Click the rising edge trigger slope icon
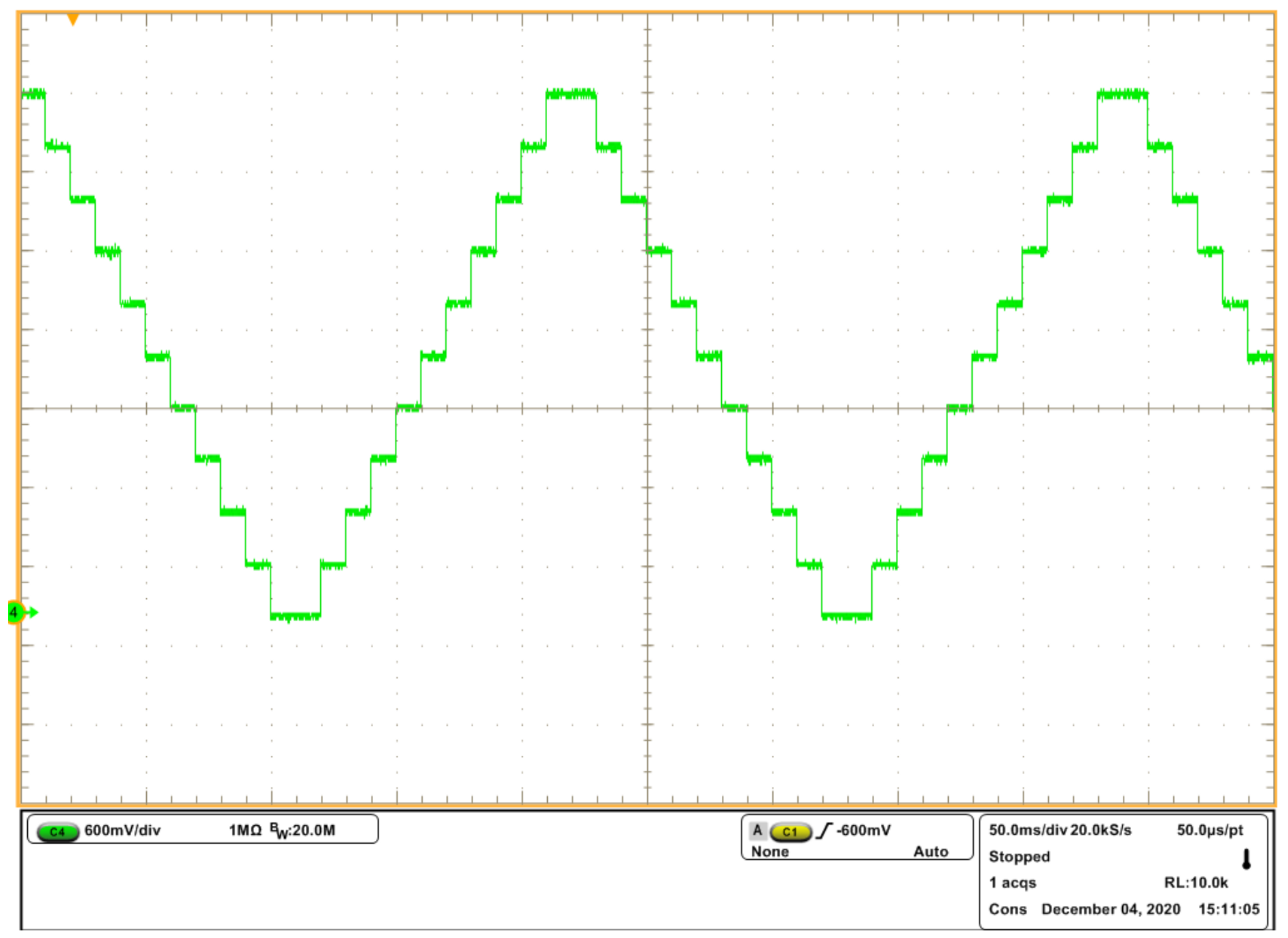Screen dimensions: 1288x938 click(x=824, y=831)
